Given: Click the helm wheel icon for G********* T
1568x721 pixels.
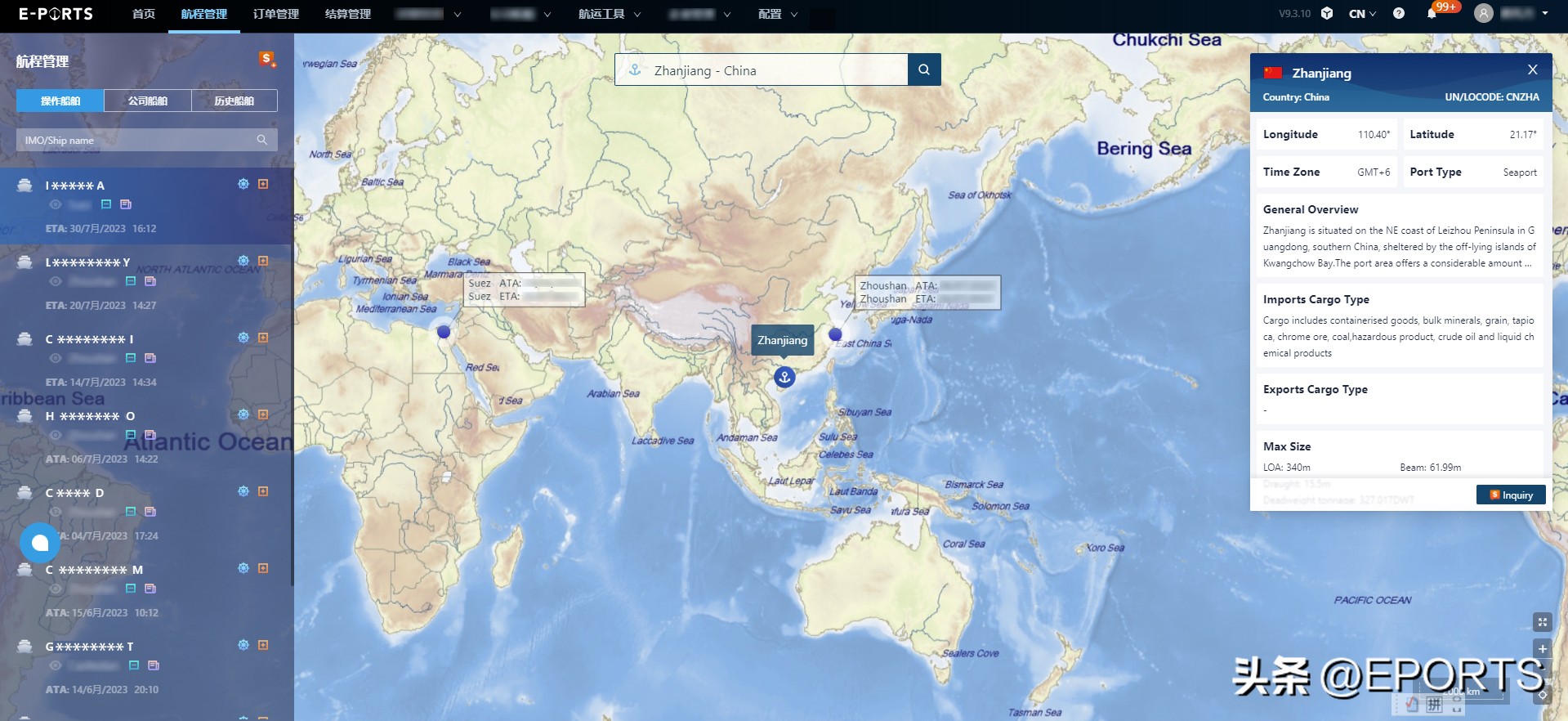Looking at the screenshot, I should pos(243,645).
